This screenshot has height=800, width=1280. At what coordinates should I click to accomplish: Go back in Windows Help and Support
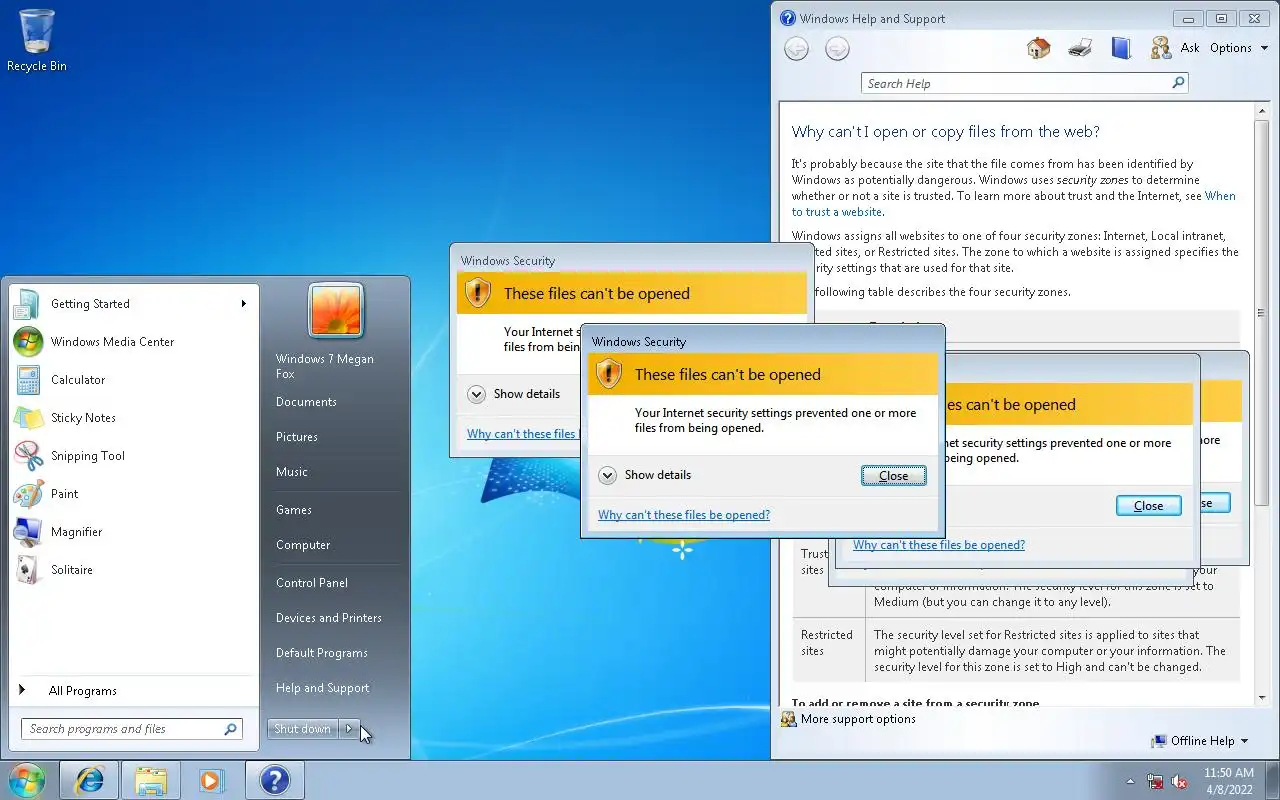[796, 48]
